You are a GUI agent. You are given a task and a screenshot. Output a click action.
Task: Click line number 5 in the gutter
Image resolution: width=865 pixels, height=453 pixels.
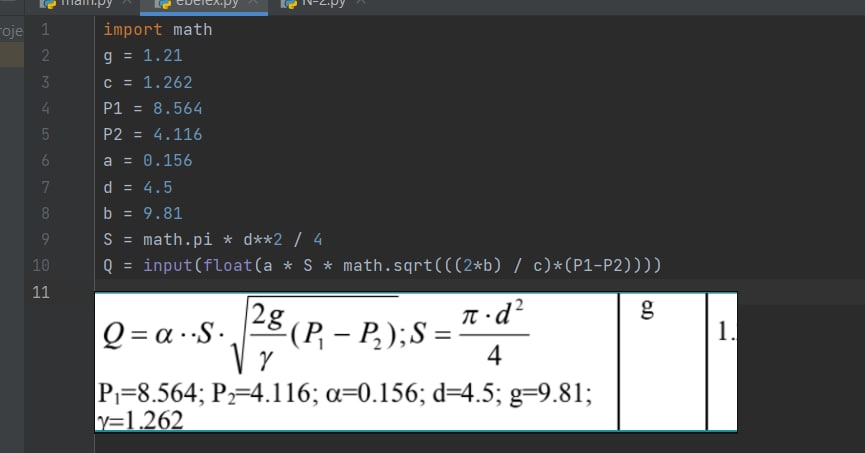click(45, 135)
